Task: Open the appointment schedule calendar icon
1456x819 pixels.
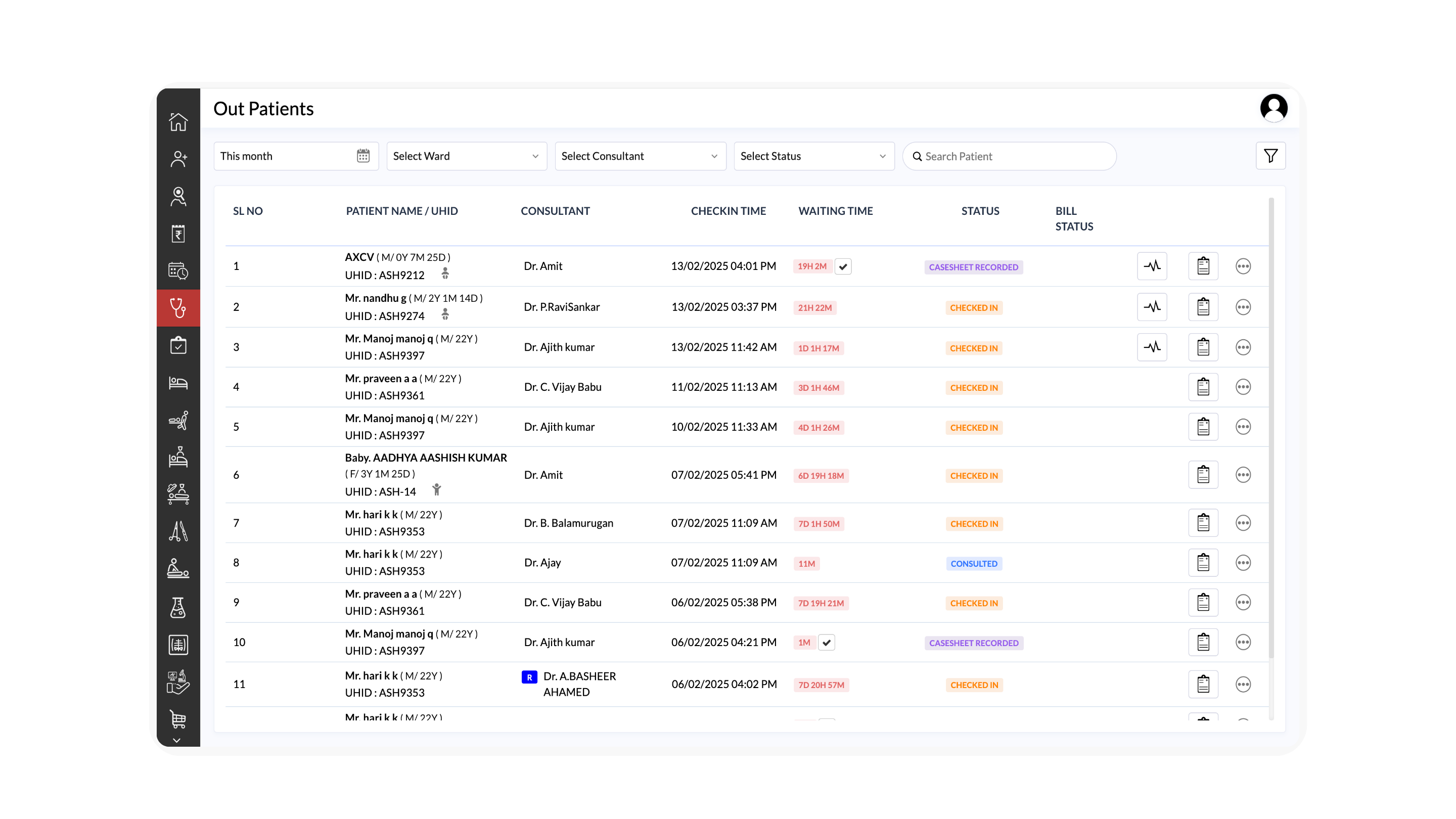Action: click(178, 271)
